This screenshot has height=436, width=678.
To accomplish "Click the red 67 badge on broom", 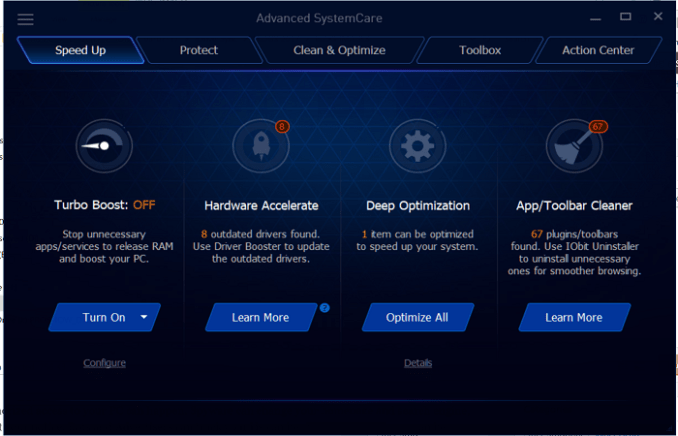I will tap(598, 127).
